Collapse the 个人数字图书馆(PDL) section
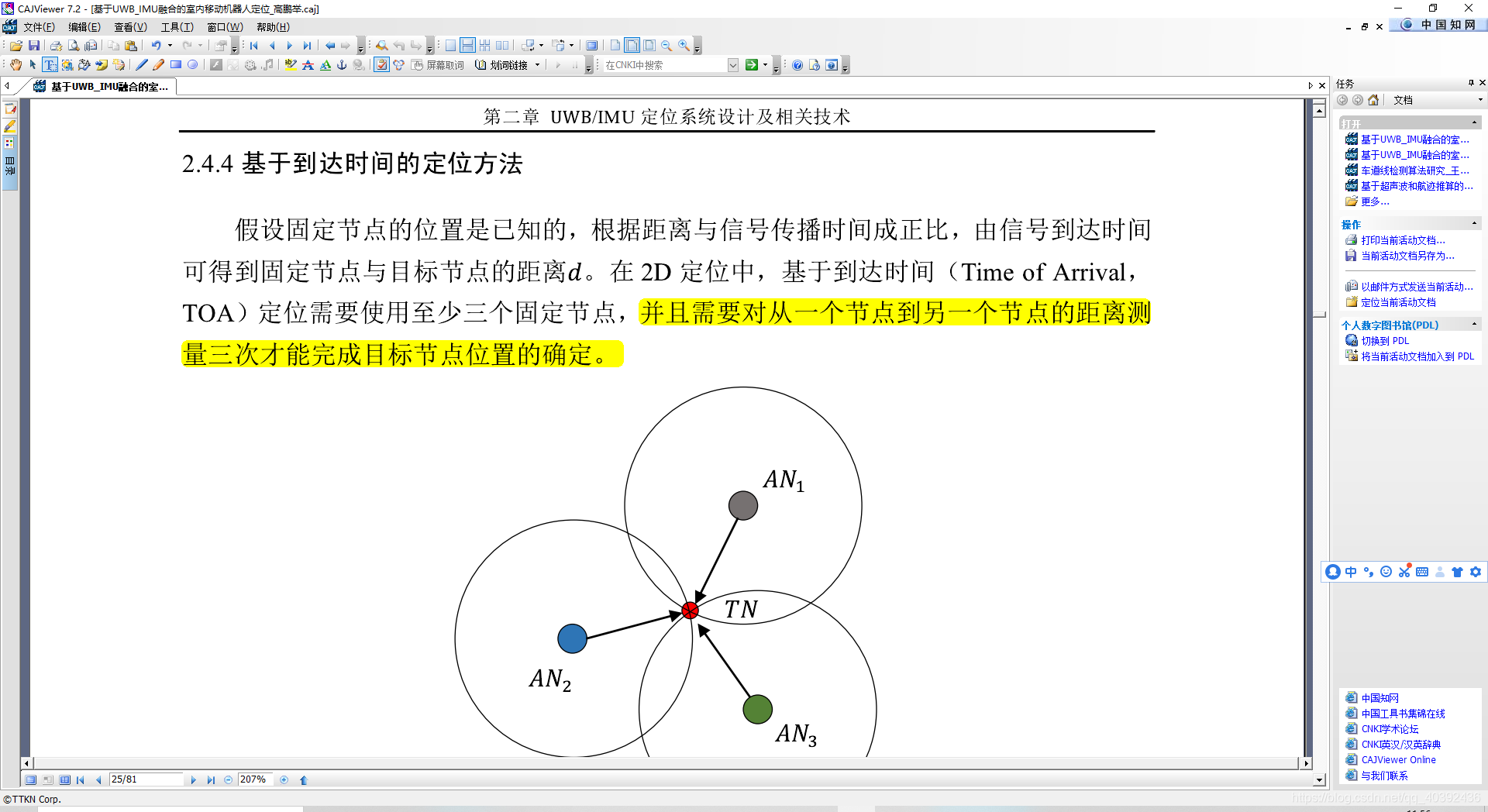1488x812 pixels. click(x=1474, y=325)
